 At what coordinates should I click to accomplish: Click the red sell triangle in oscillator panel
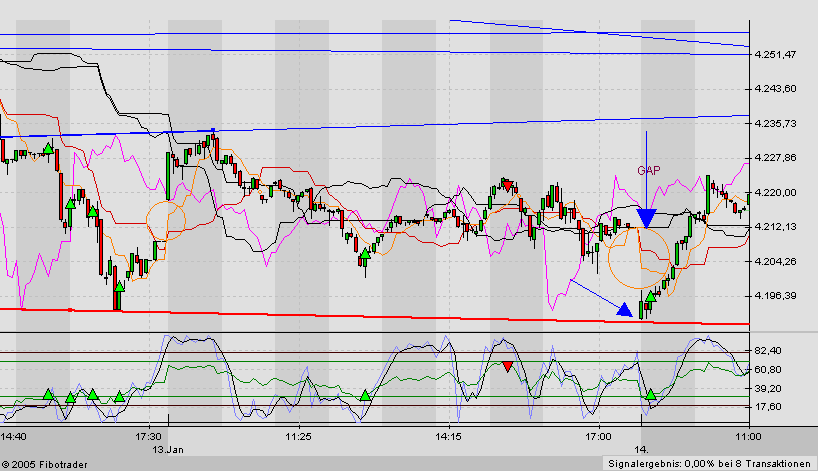click(x=508, y=367)
